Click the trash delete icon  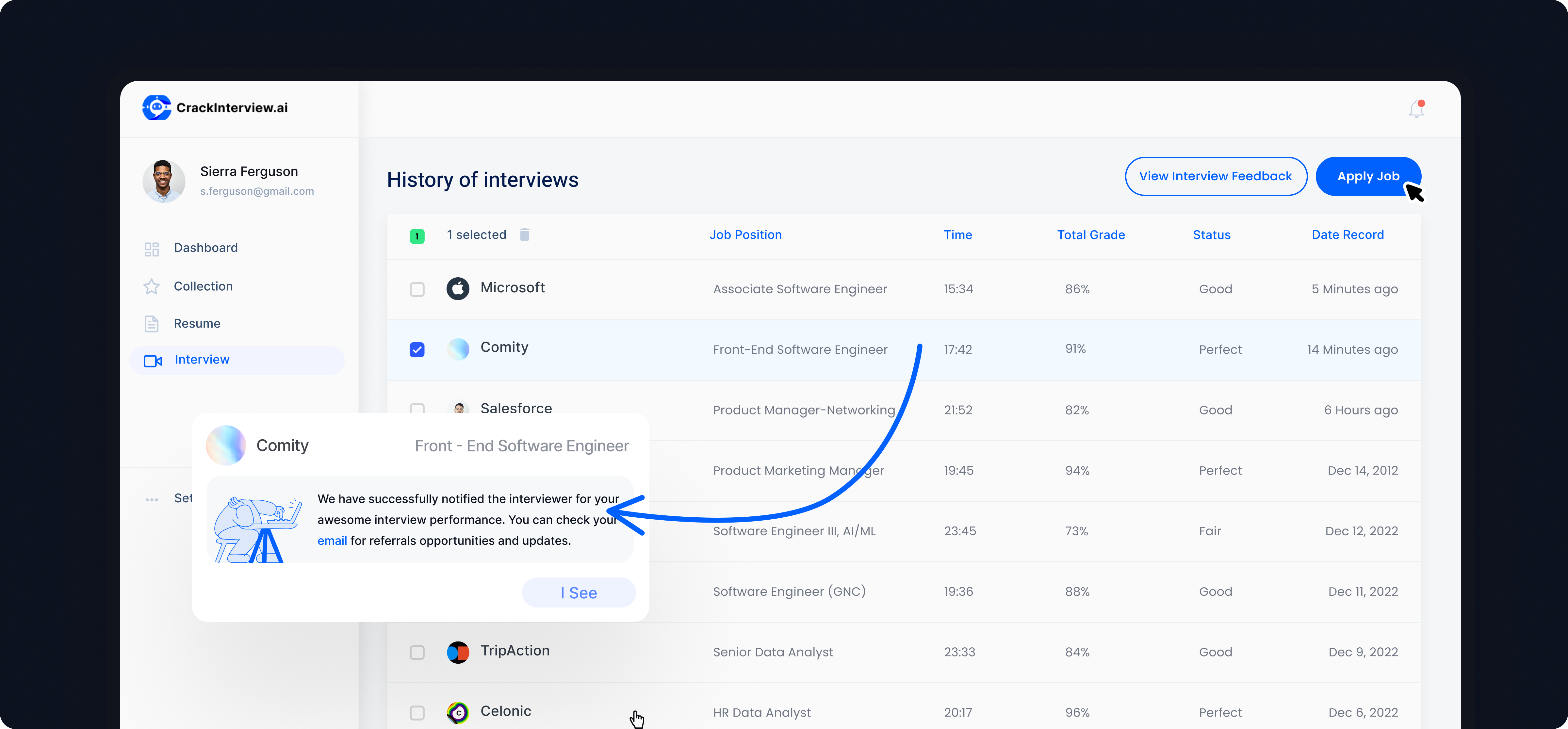tap(524, 234)
